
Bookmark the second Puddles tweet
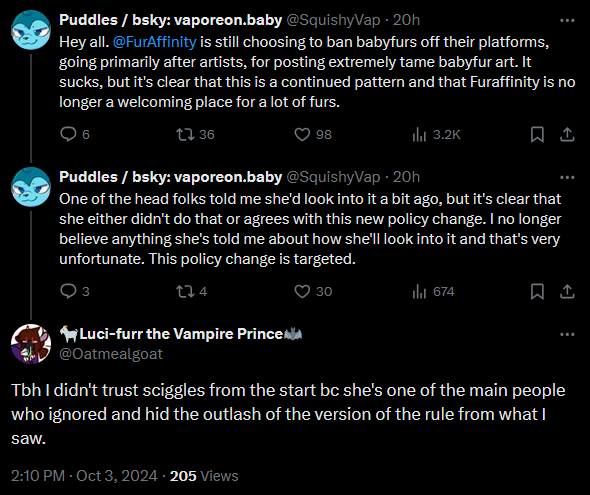[x=537, y=291]
